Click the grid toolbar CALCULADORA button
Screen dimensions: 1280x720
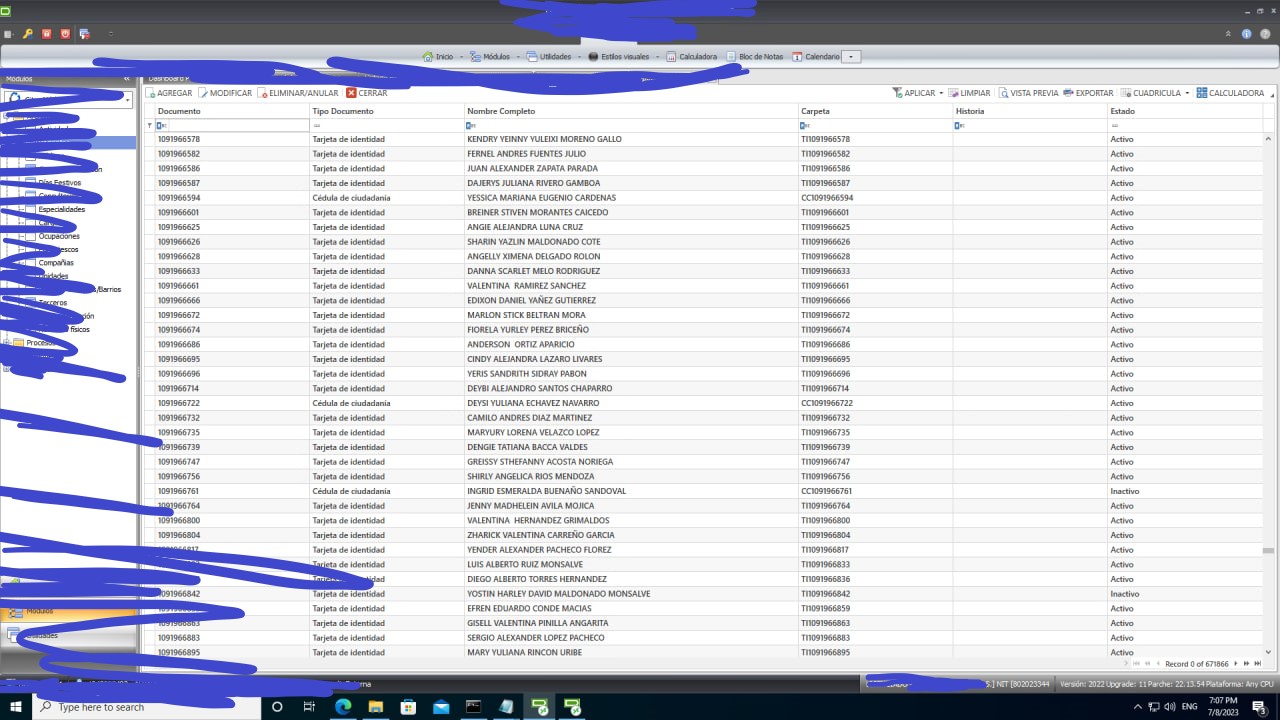click(x=1230, y=93)
